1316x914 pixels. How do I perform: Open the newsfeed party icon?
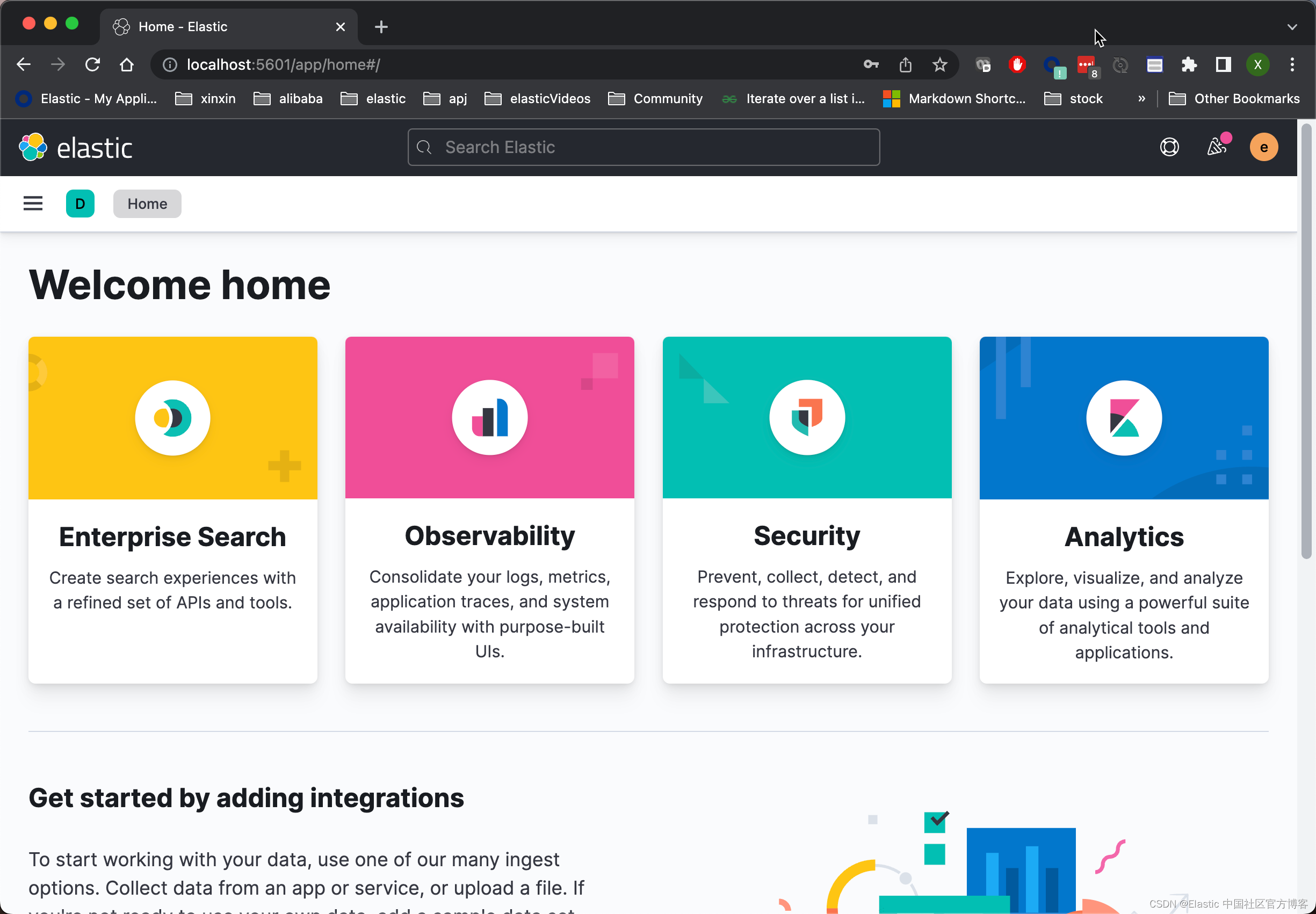[x=1216, y=148]
